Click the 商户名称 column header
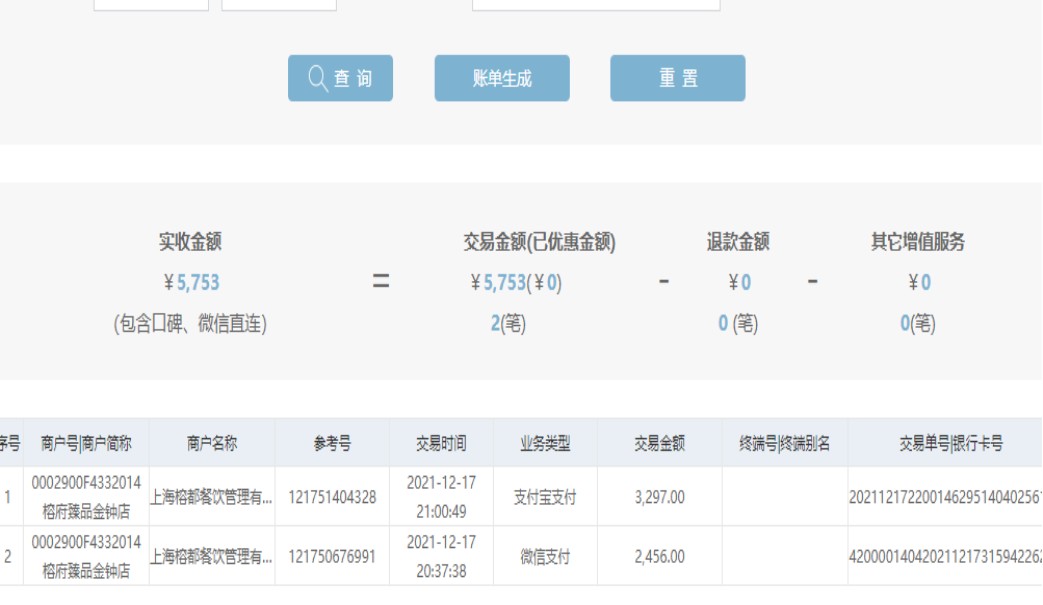 (x=212, y=444)
